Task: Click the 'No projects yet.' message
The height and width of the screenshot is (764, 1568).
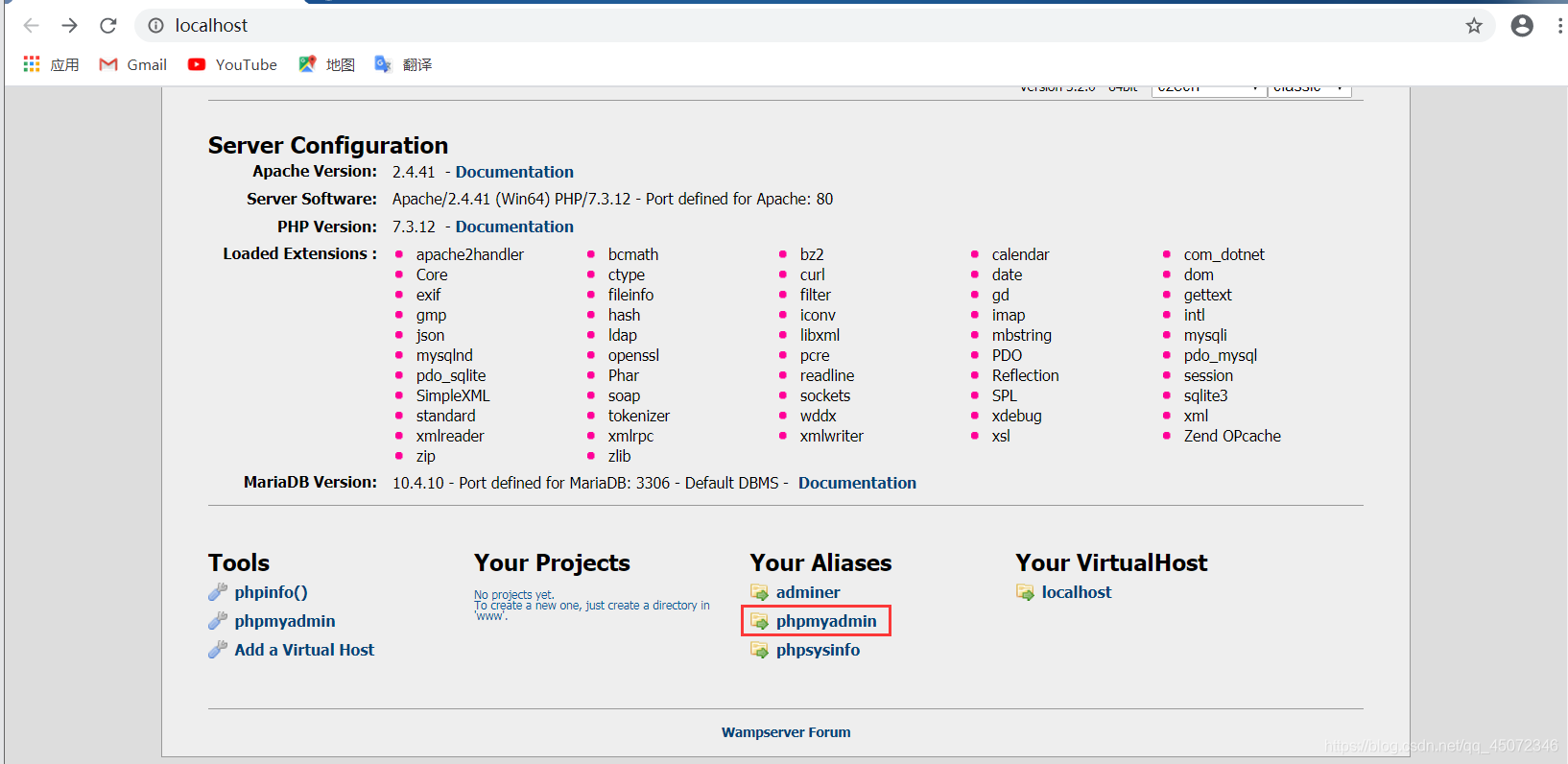Action: 514,595
